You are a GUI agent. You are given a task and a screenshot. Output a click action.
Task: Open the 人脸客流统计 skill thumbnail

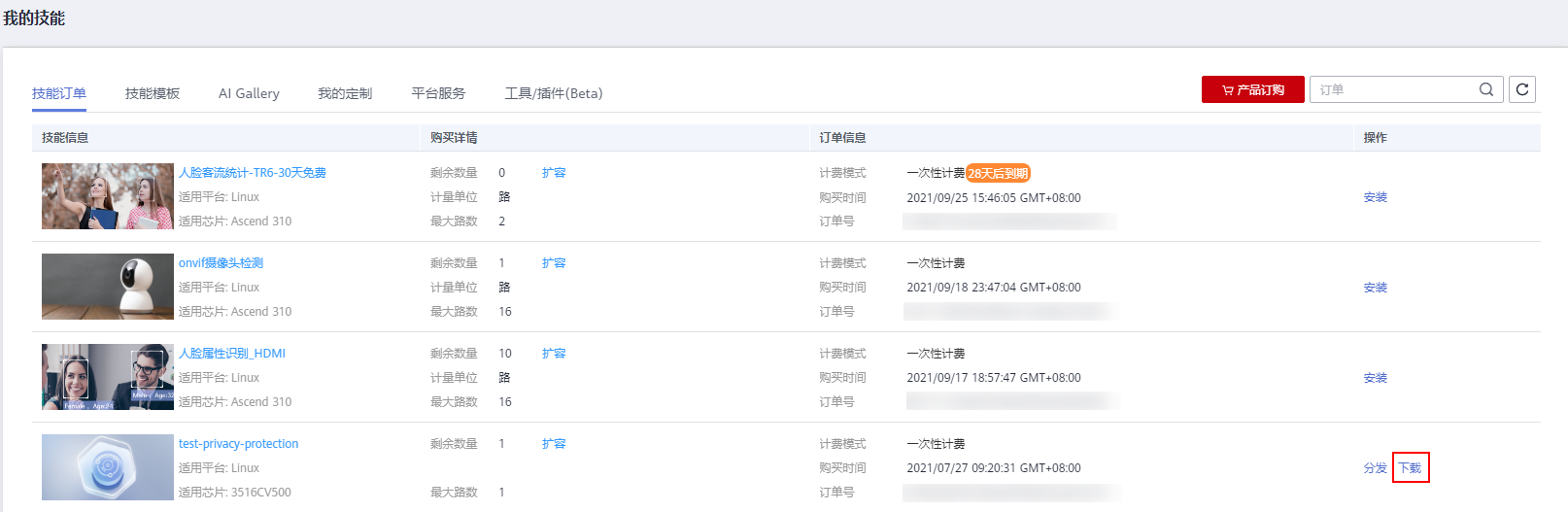click(108, 196)
